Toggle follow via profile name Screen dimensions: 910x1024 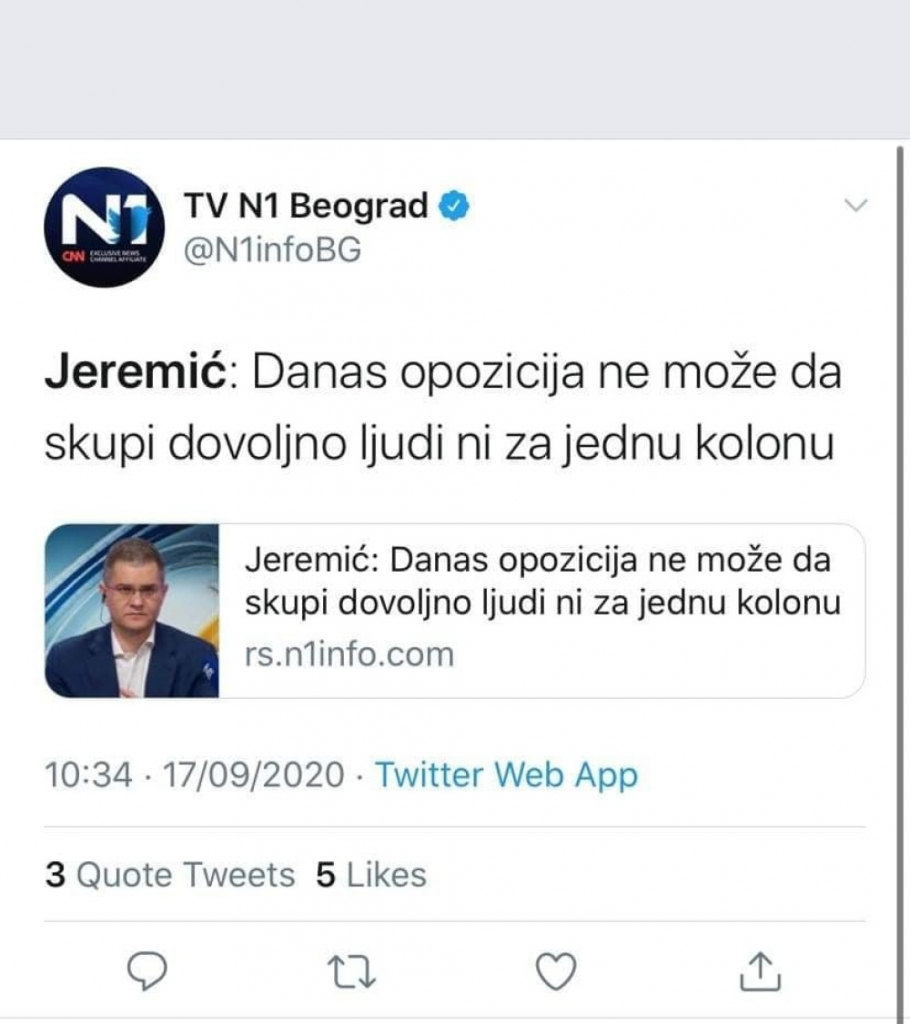300,203
